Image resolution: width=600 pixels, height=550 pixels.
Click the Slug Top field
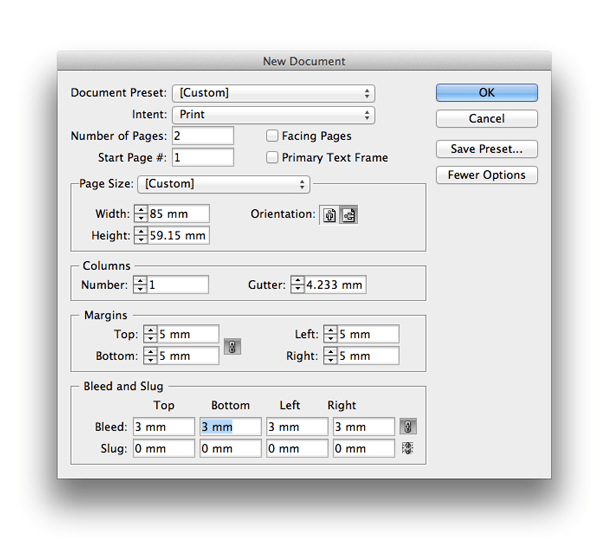point(164,448)
